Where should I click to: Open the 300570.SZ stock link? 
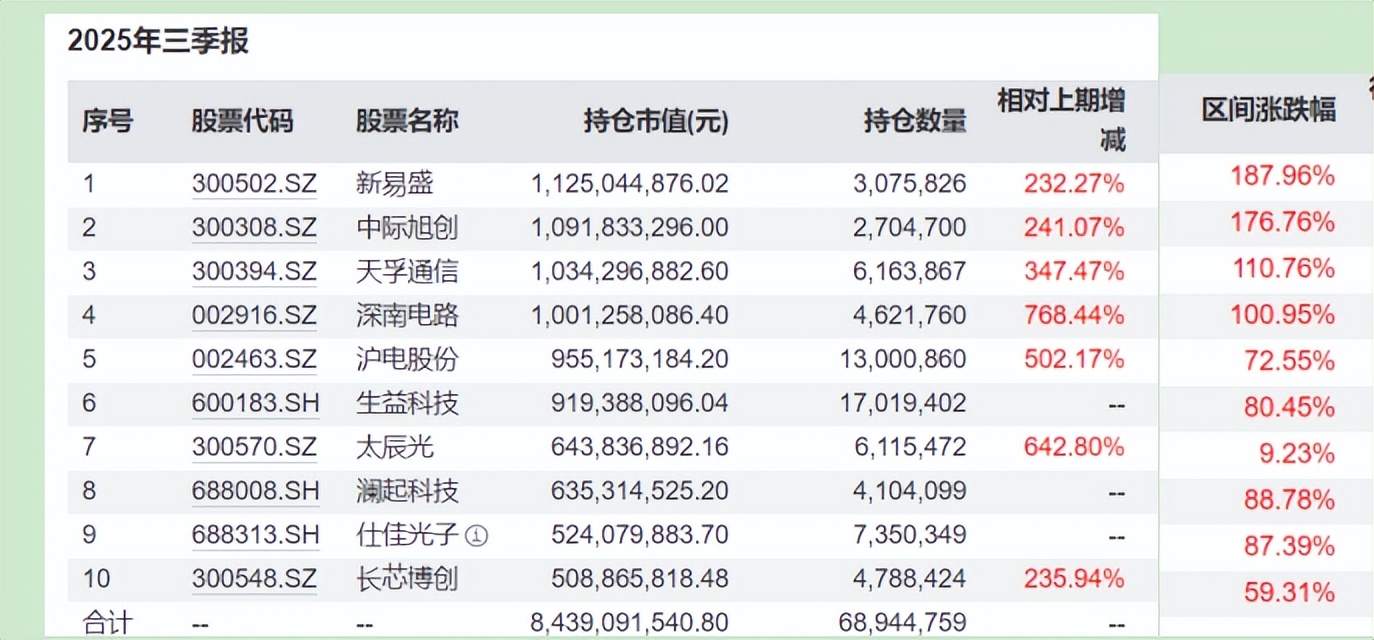tap(254, 447)
